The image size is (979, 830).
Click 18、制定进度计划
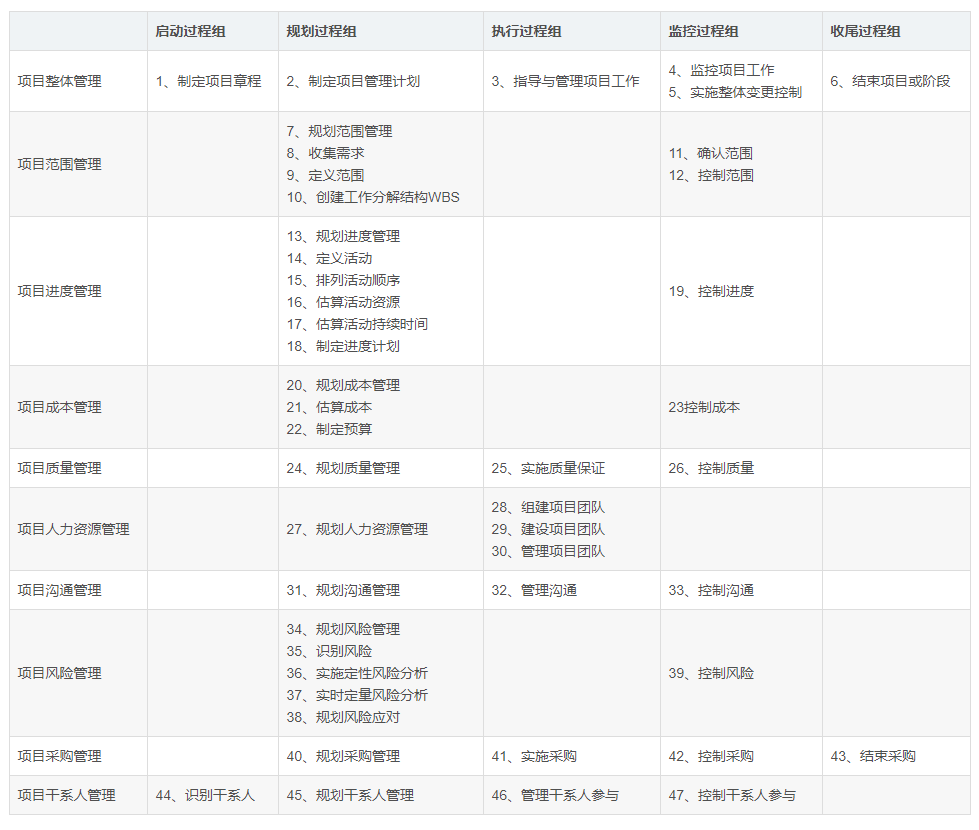pos(343,346)
